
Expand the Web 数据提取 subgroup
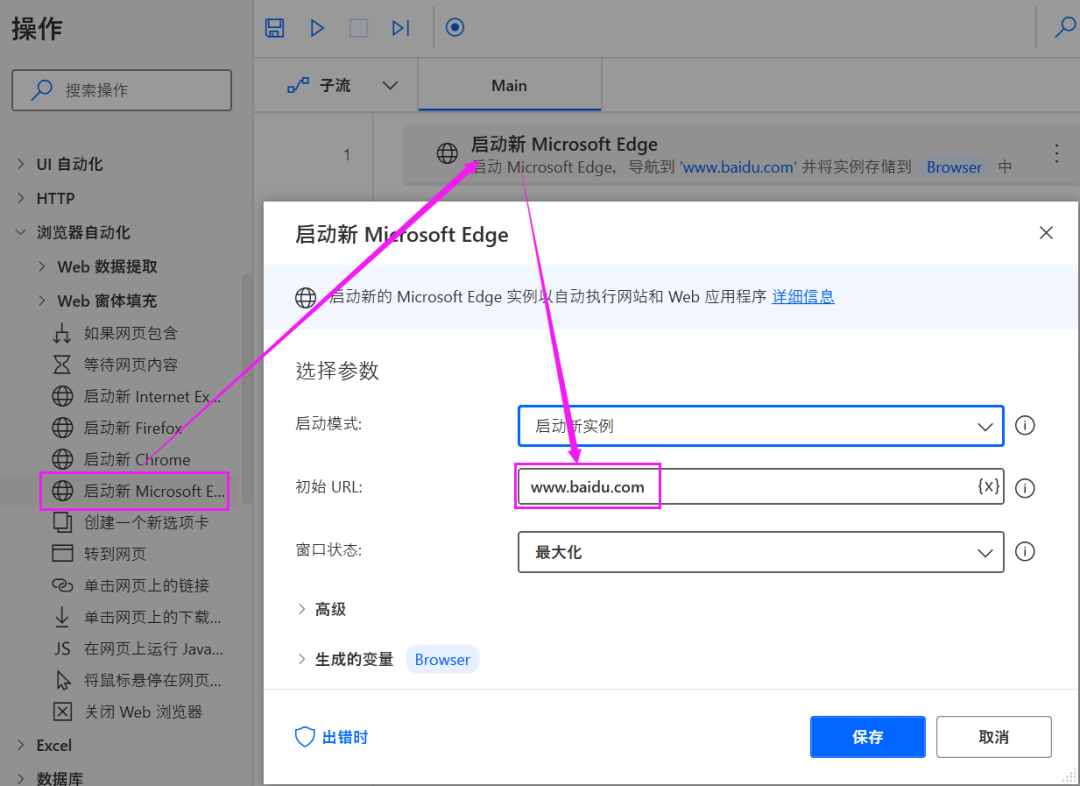click(x=41, y=267)
